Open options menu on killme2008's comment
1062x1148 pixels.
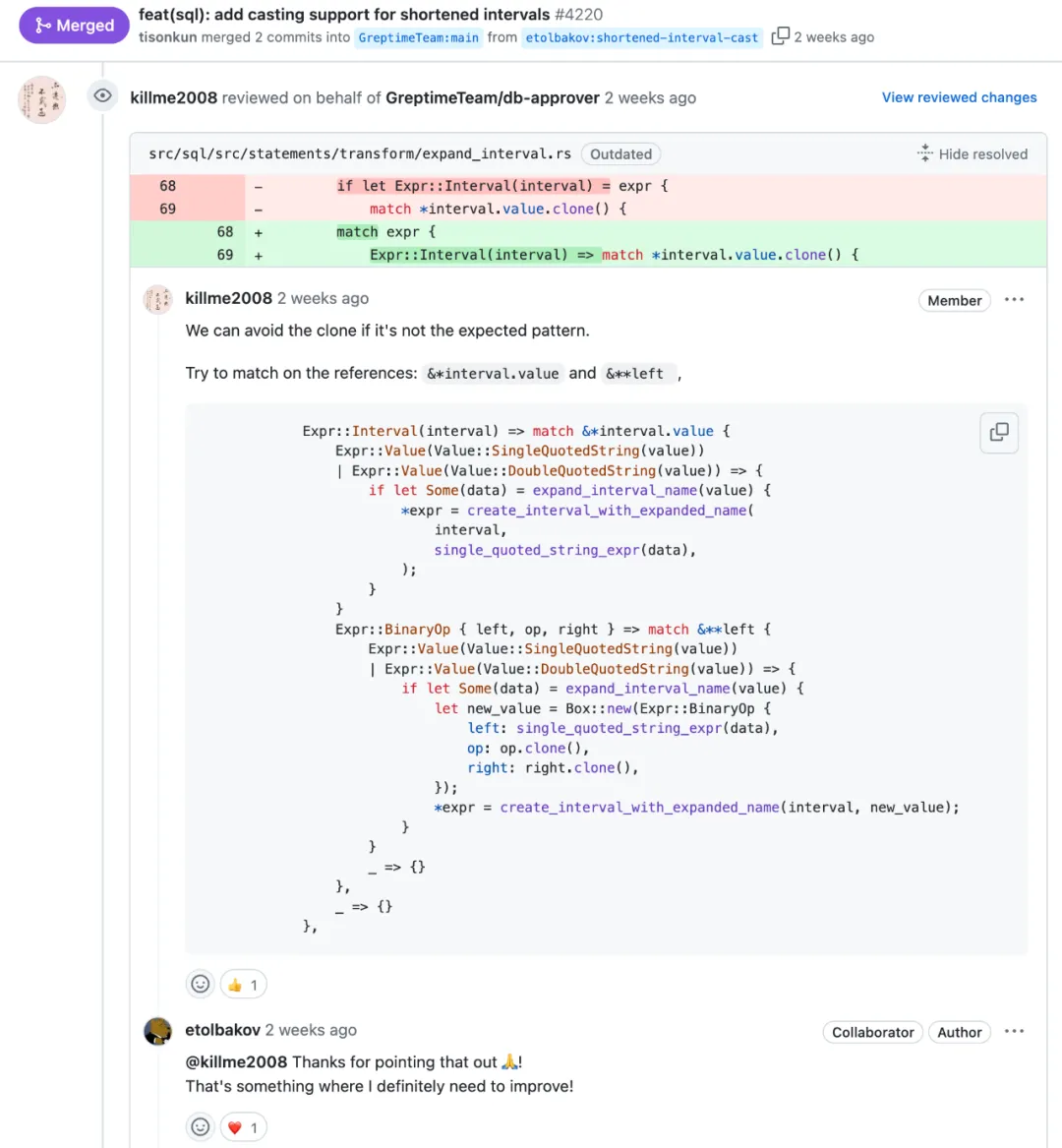(1014, 300)
